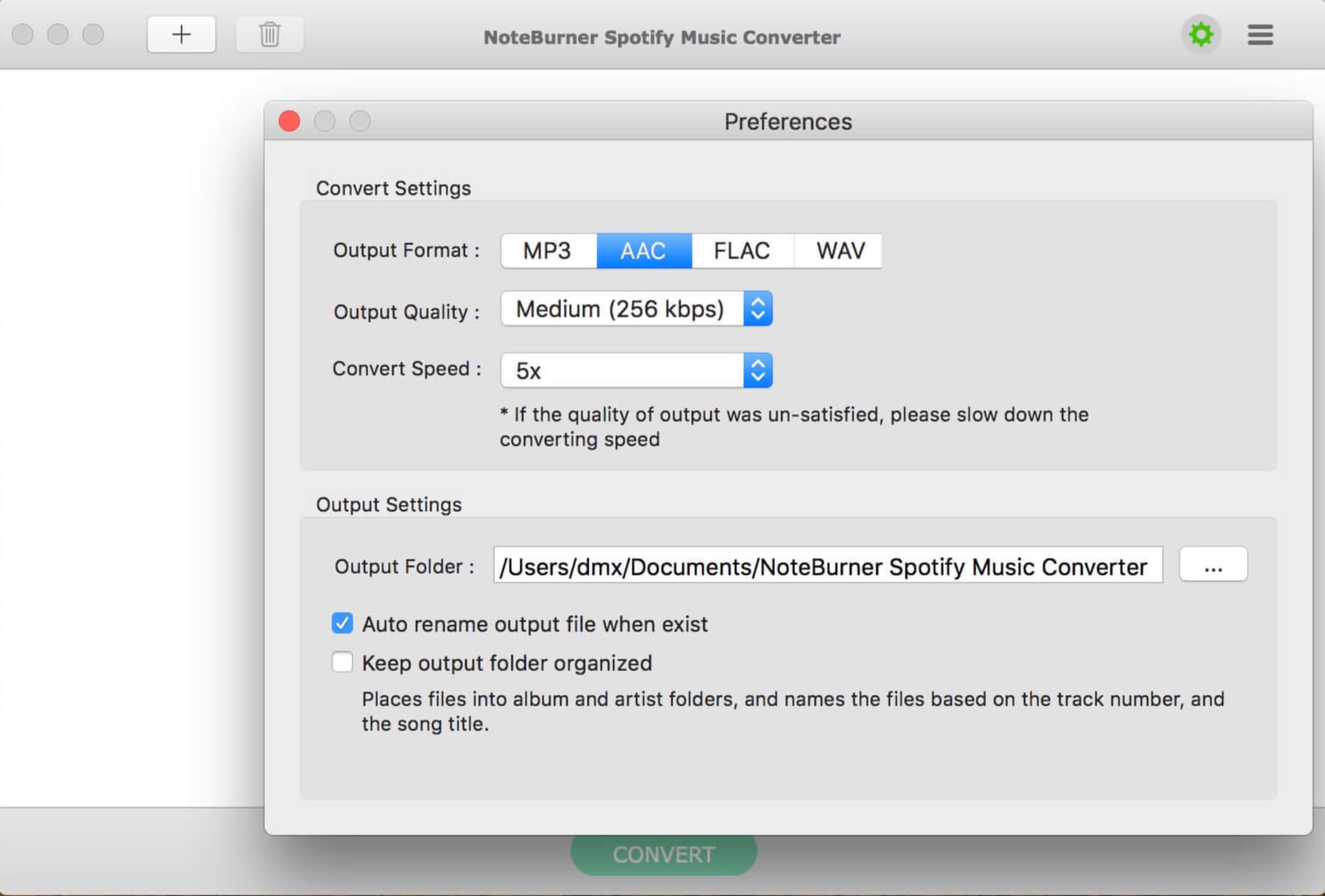The height and width of the screenshot is (896, 1325).
Task: Select WAV output format
Action: pyautogui.click(x=838, y=251)
